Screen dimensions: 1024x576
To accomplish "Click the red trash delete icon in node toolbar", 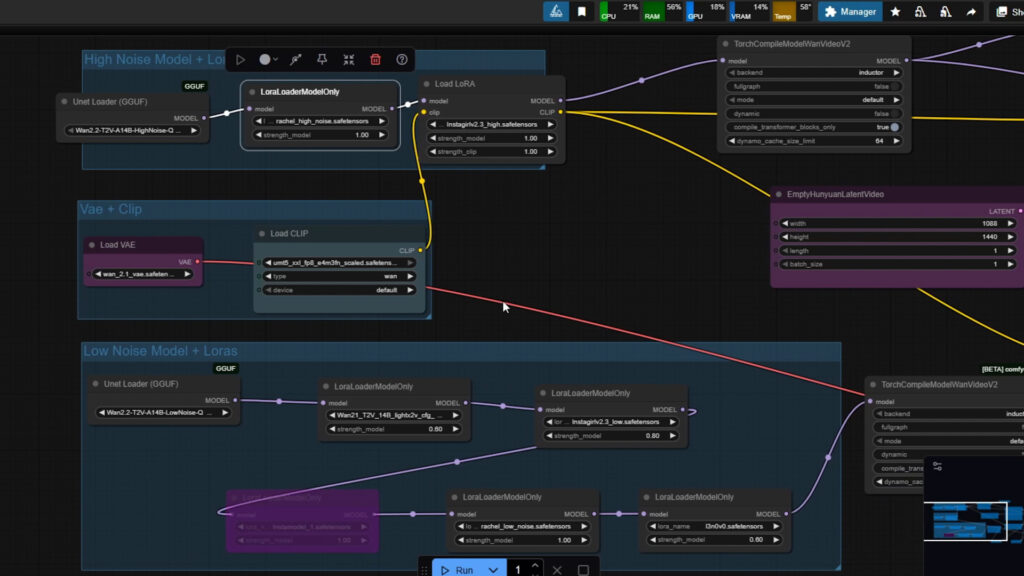I will point(375,60).
